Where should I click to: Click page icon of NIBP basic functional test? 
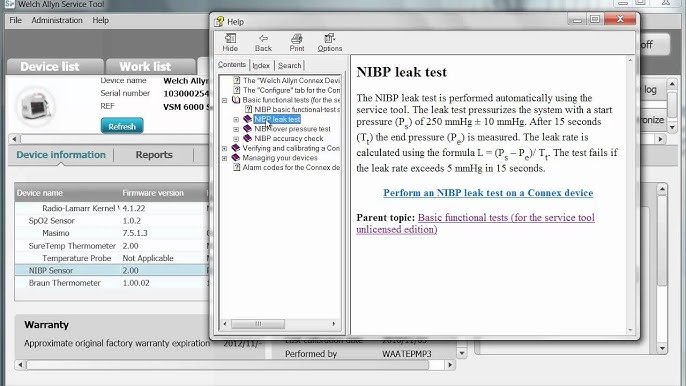tap(248, 109)
